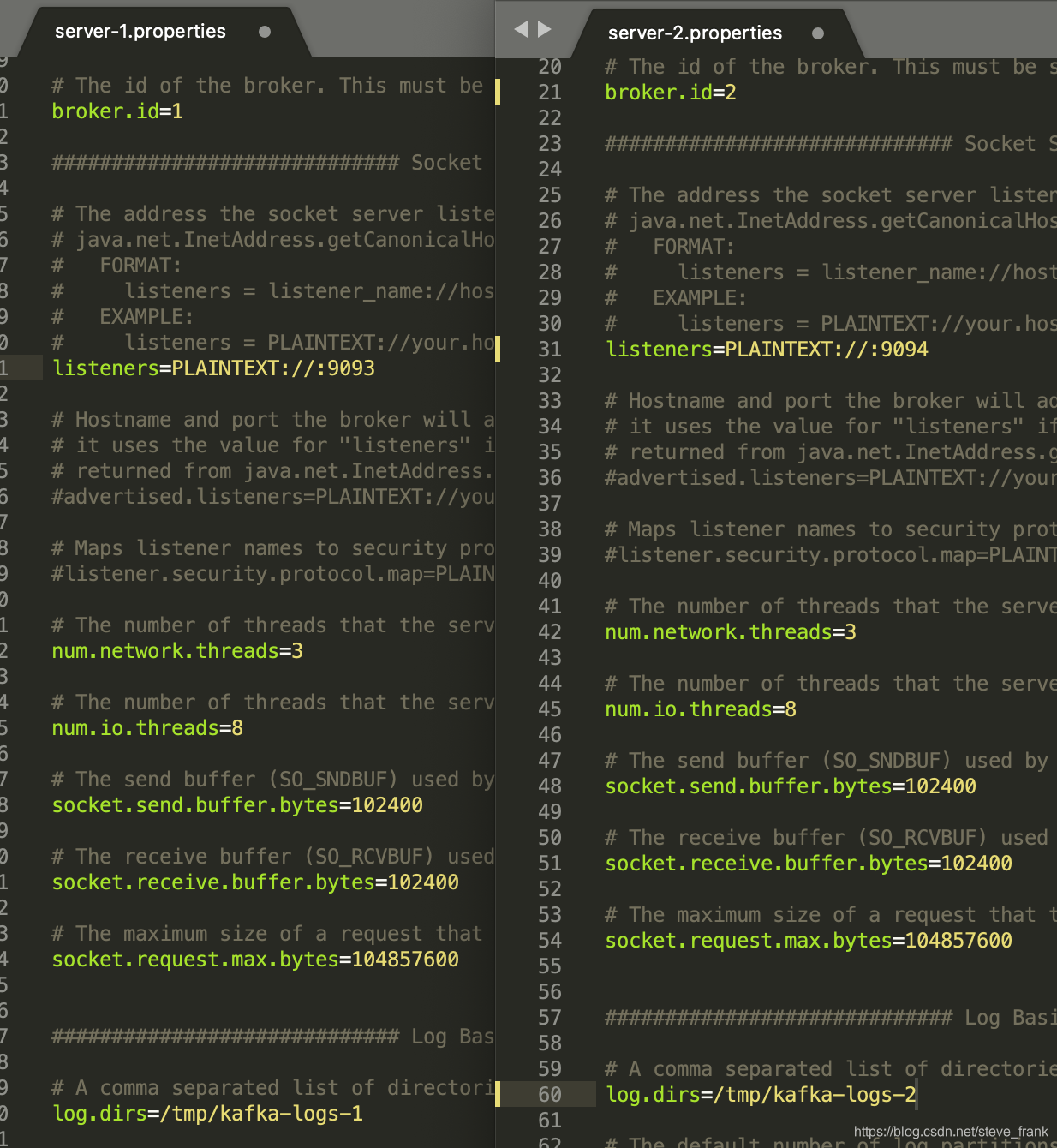Screen dimensions: 1057x1148
Task: Click #listener.security.protocol.map comment in server-1
Action: coord(273,574)
